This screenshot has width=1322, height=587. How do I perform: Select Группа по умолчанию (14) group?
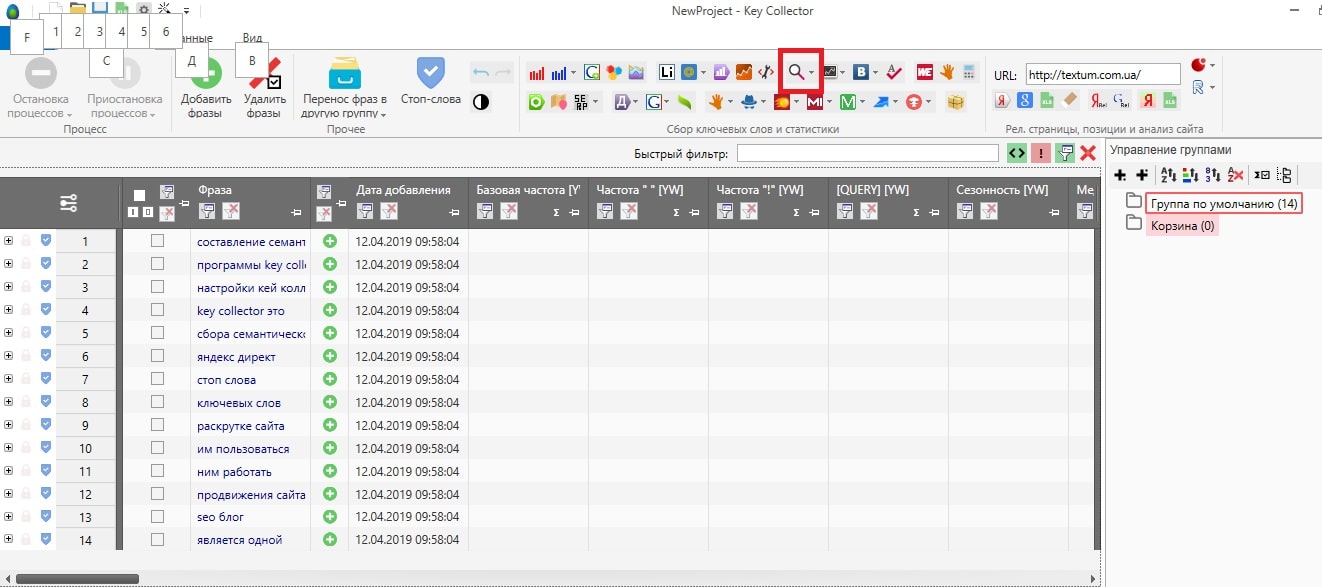[1223, 204]
